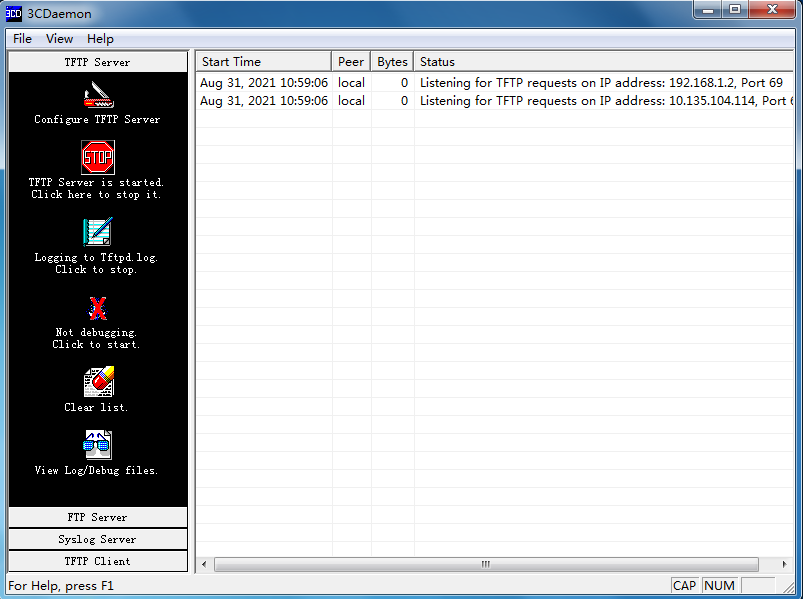
Task: Close the 3CDaemon window
Action: 772,10
